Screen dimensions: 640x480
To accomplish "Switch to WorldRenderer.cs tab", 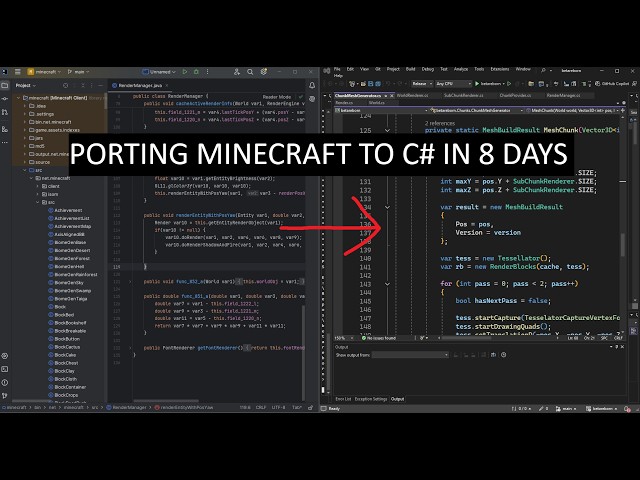I will tap(413, 96).
